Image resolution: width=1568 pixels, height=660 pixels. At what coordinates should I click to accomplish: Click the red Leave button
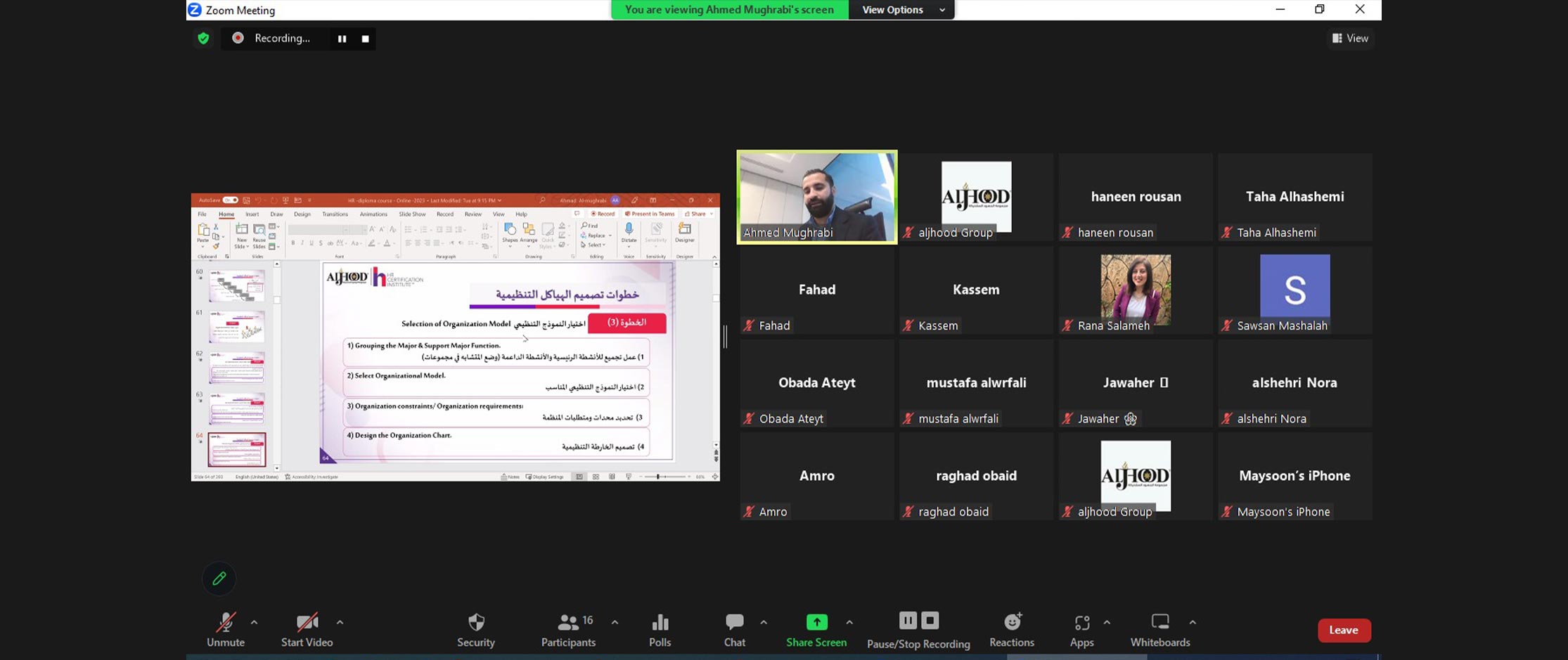[x=1343, y=630]
